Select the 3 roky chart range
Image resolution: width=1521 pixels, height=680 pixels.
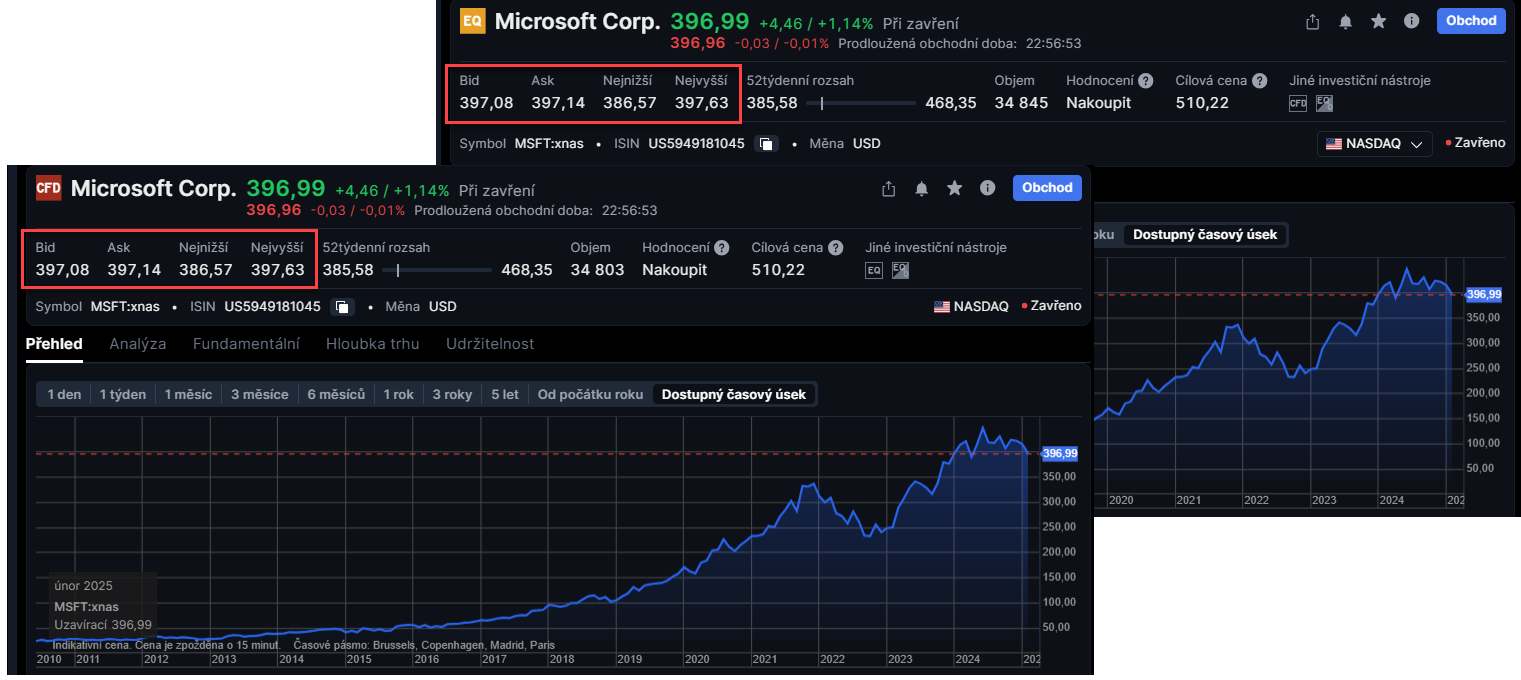[452, 395]
